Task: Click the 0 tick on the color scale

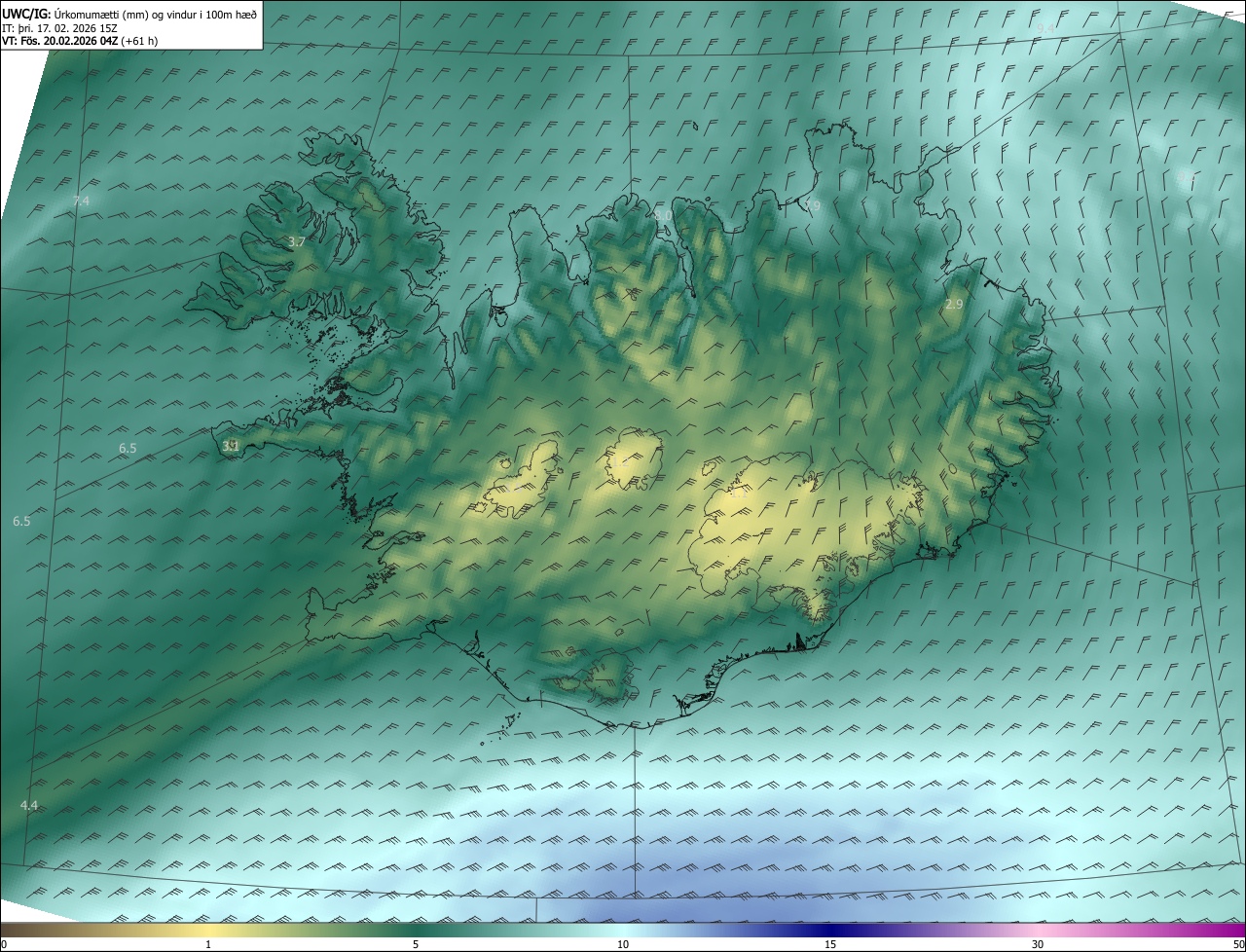Action: pyautogui.click(x=4, y=944)
